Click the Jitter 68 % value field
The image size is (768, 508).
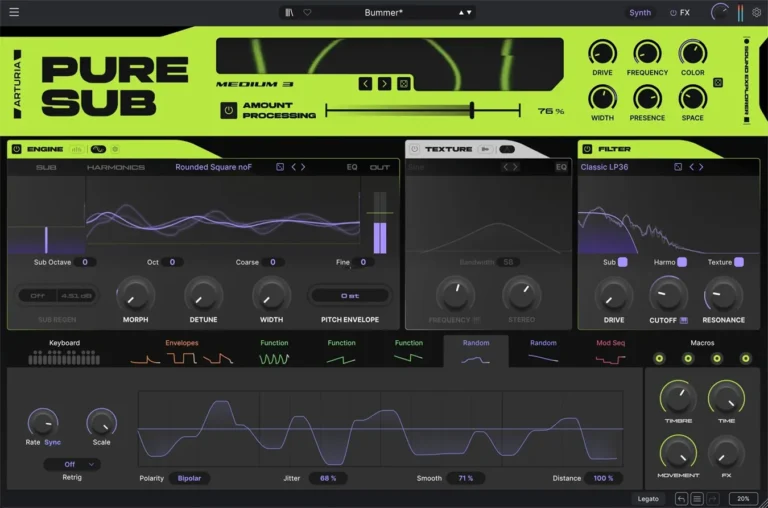click(x=328, y=478)
